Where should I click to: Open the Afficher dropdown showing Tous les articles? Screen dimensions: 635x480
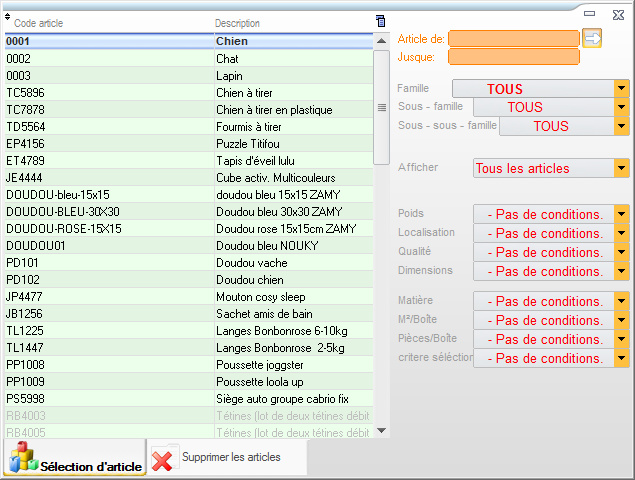point(621,168)
